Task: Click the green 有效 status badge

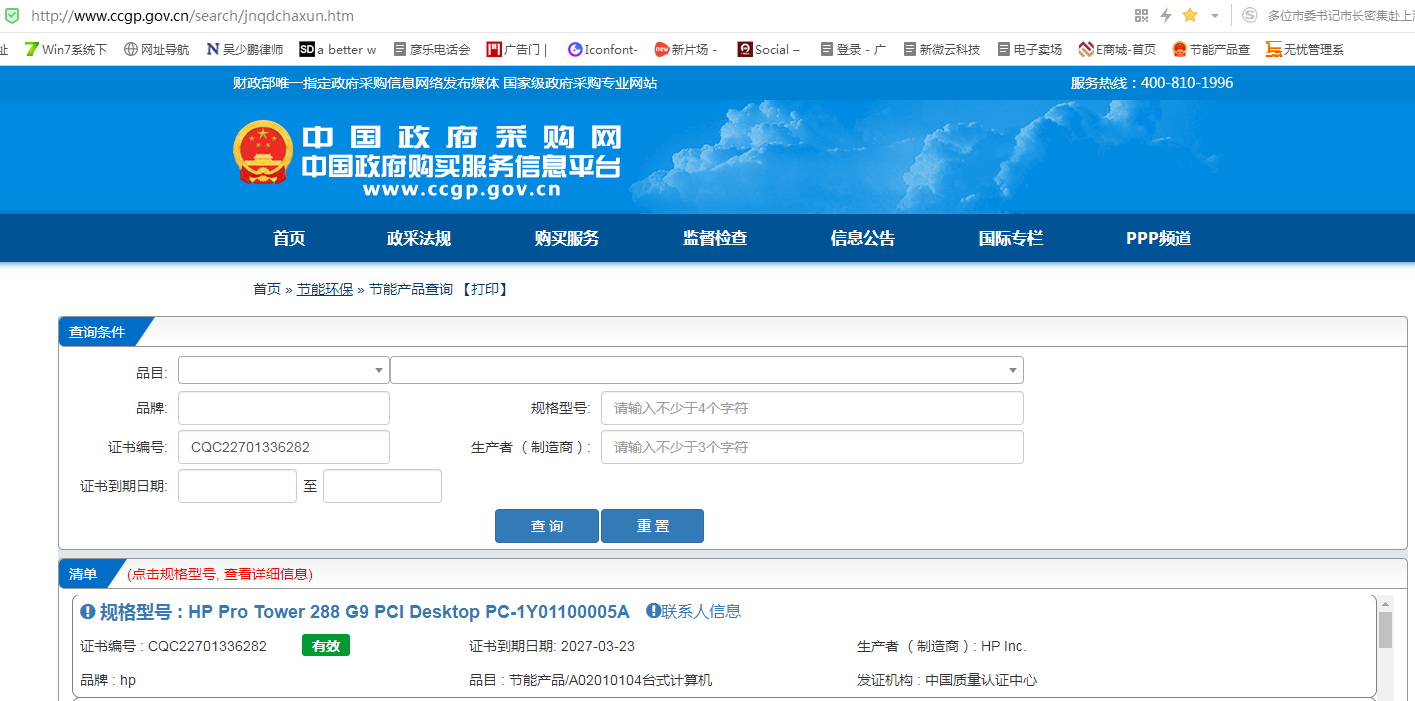Action: click(326, 646)
